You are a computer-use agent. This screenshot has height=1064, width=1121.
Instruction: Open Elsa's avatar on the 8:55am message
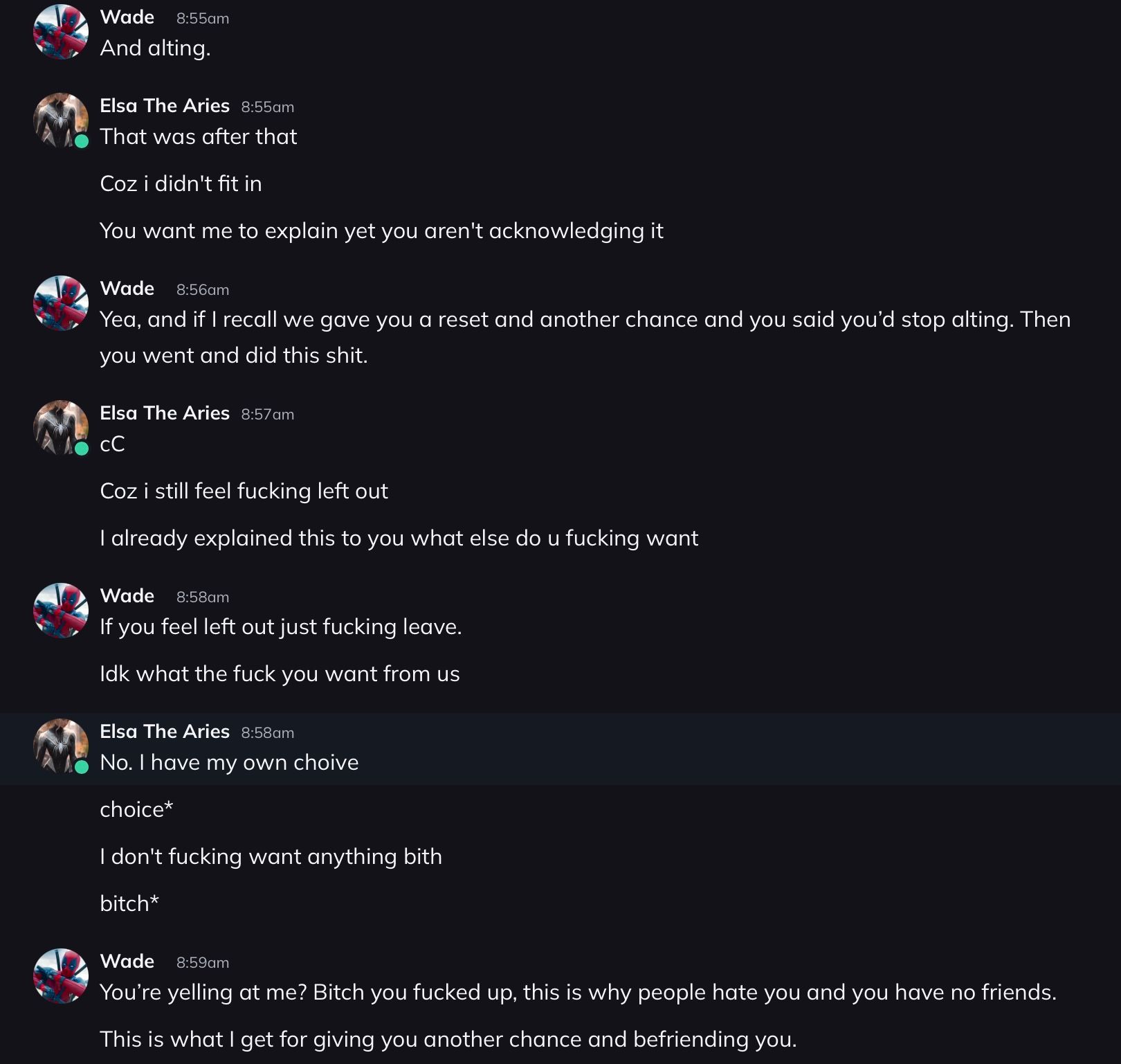click(61, 120)
